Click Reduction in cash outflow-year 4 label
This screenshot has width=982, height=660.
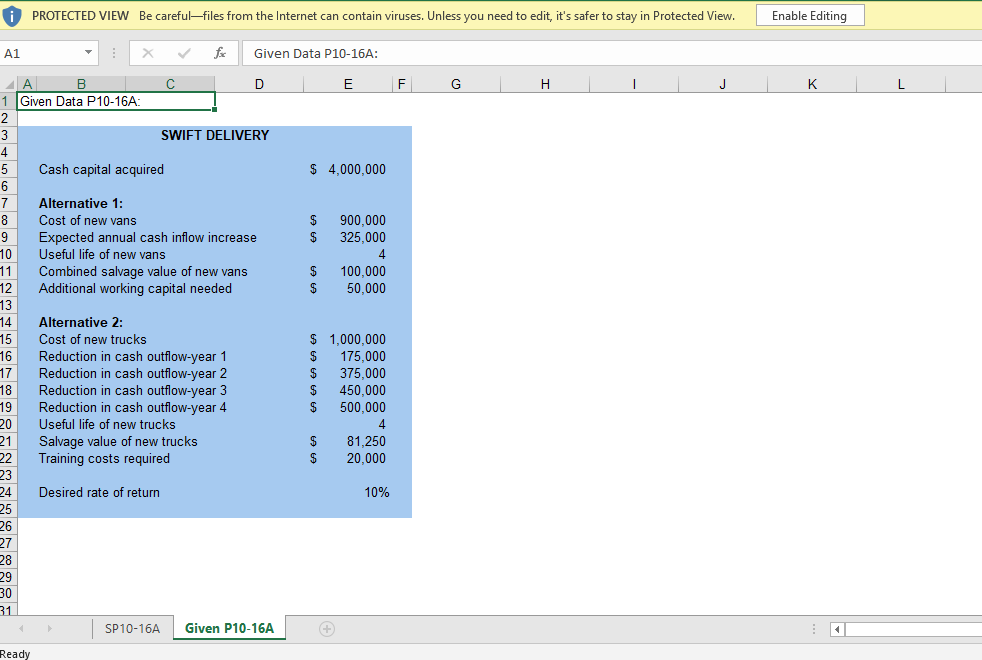pyautogui.click(x=133, y=407)
